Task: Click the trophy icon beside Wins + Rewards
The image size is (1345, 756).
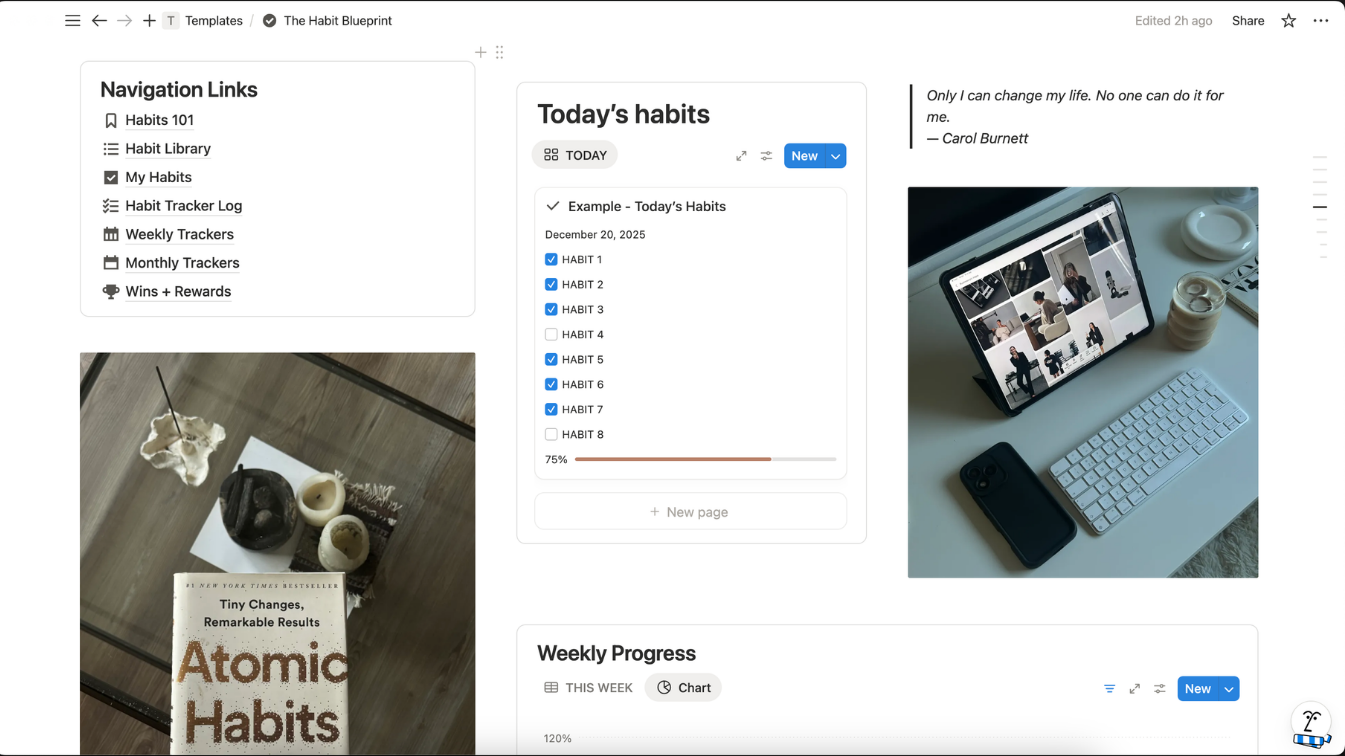Action: coord(111,292)
